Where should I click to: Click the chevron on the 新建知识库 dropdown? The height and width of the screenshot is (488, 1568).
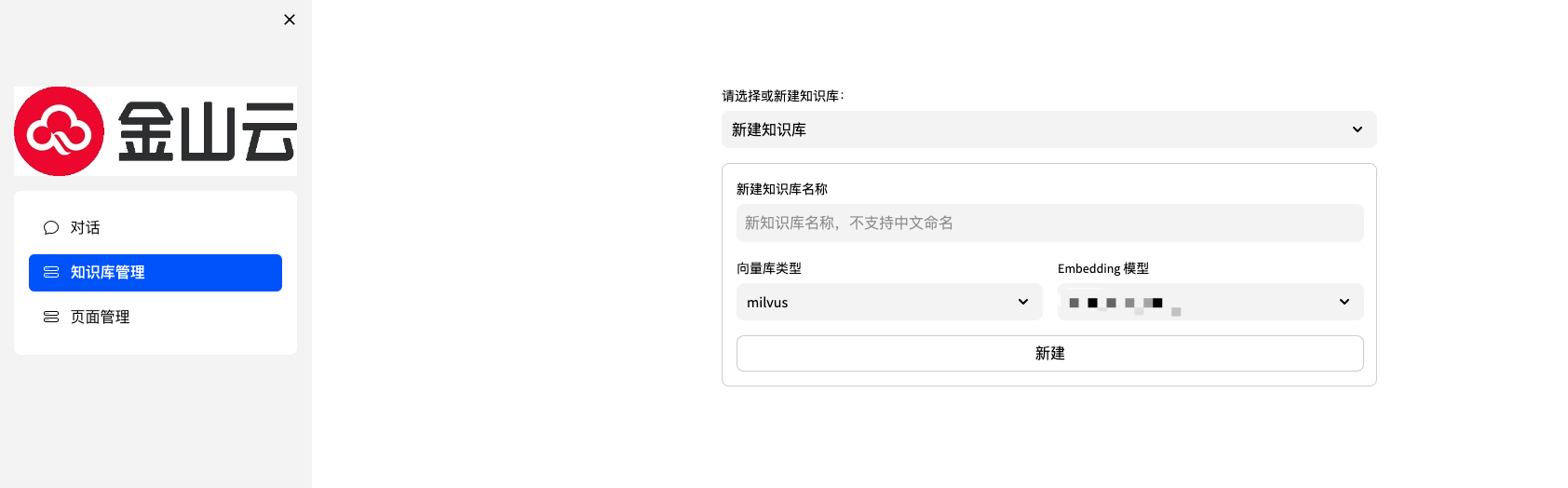tap(1357, 129)
